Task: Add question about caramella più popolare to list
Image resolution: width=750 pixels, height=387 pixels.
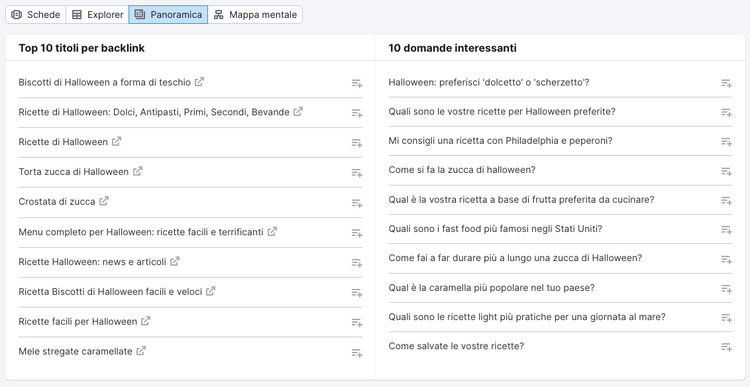Action: tap(727, 289)
